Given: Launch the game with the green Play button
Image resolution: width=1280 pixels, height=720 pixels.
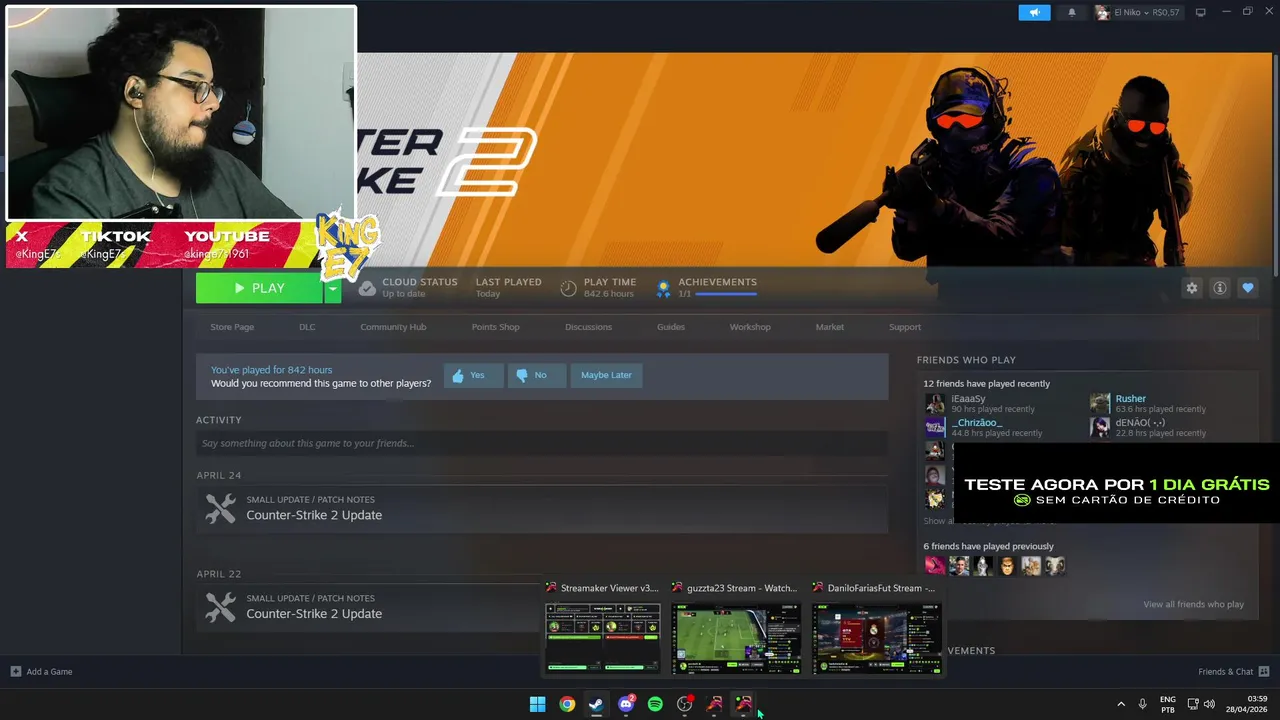Looking at the screenshot, I should tap(260, 288).
